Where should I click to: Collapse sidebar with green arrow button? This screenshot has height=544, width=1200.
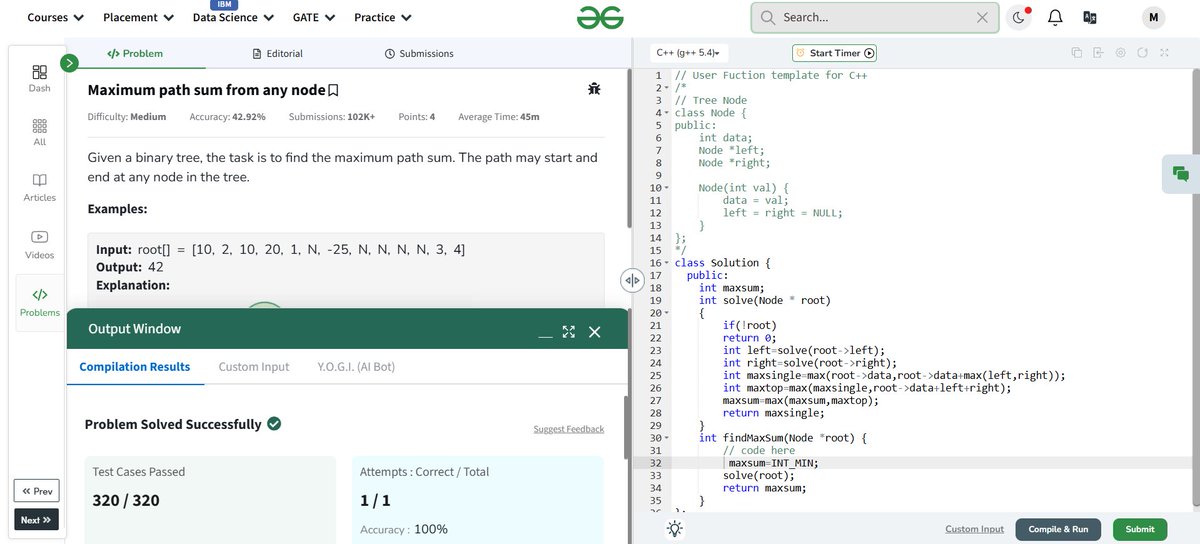pyautogui.click(x=69, y=63)
